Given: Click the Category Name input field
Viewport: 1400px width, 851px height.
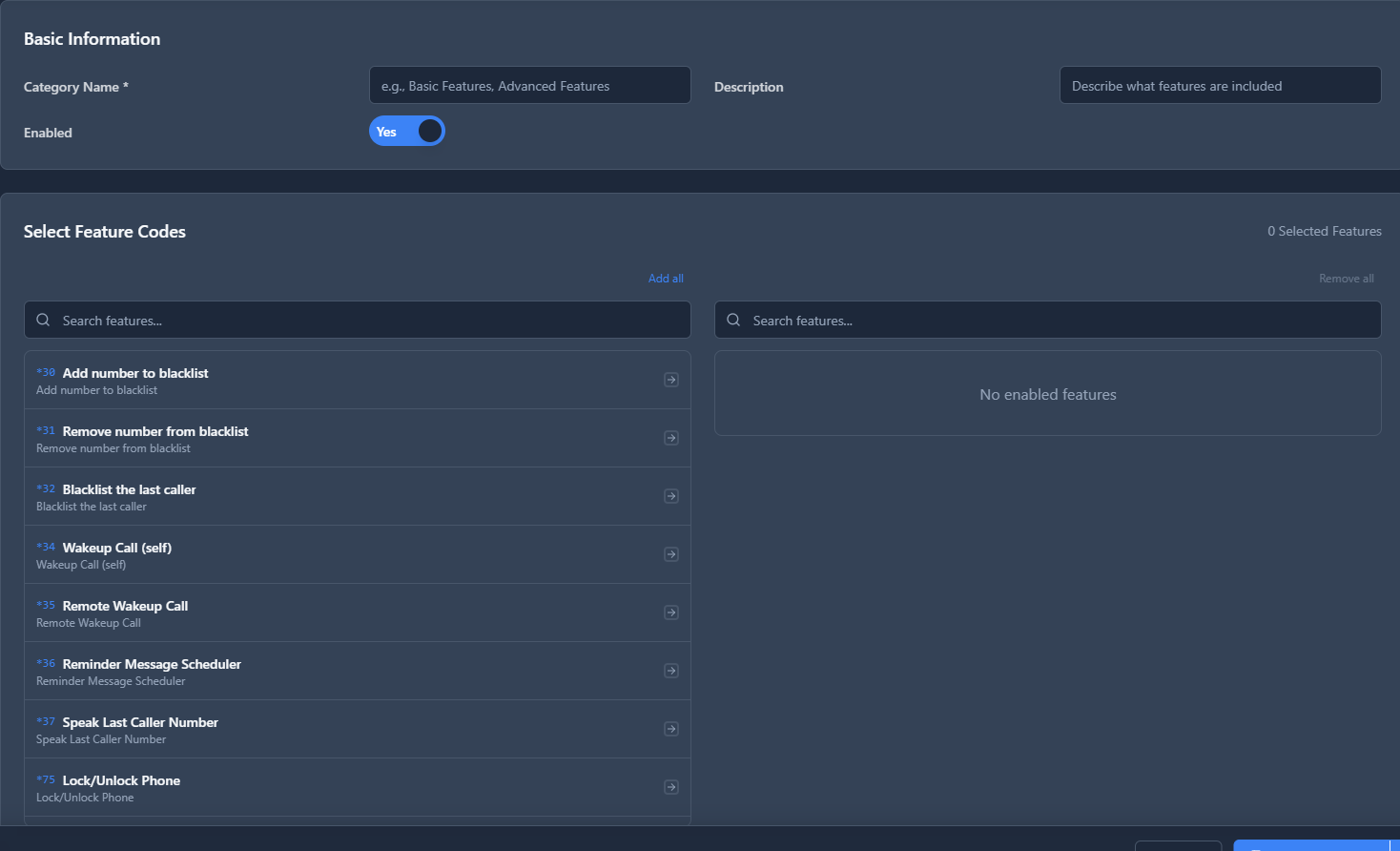Looking at the screenshot, I should coord(529,85).
